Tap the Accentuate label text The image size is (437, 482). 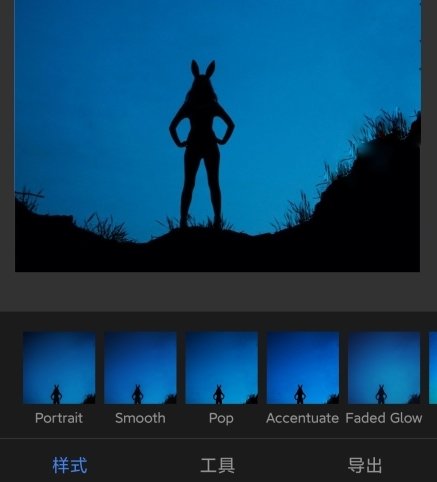click(302, 418)
